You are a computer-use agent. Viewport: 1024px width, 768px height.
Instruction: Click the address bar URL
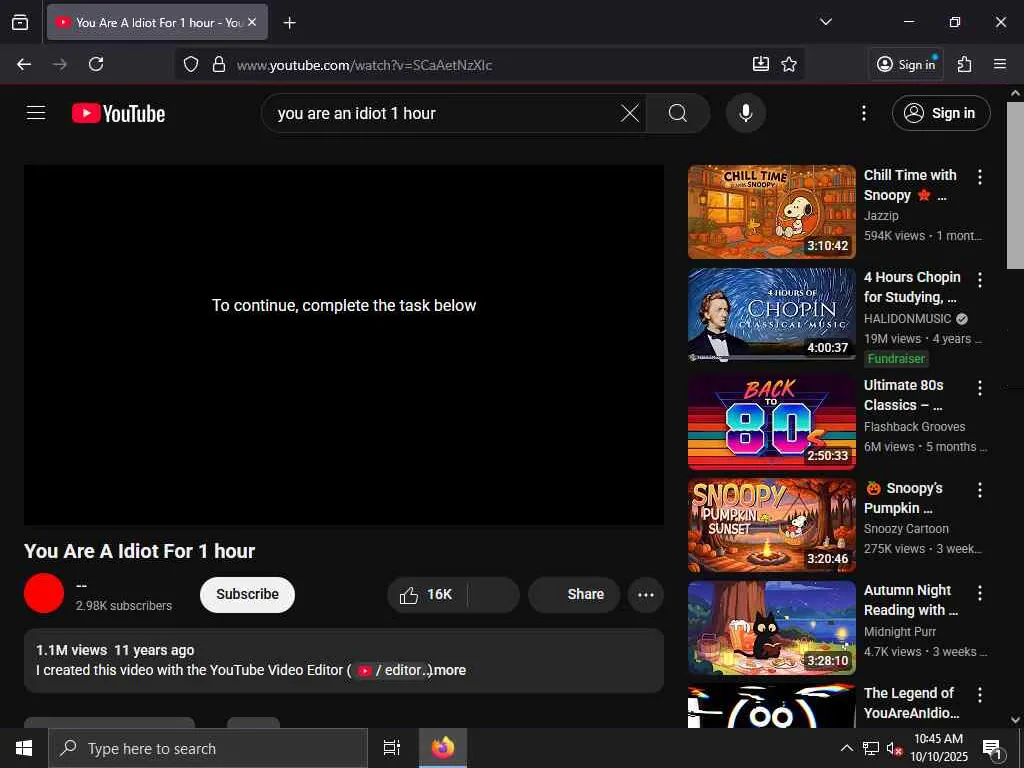point(364,65)
